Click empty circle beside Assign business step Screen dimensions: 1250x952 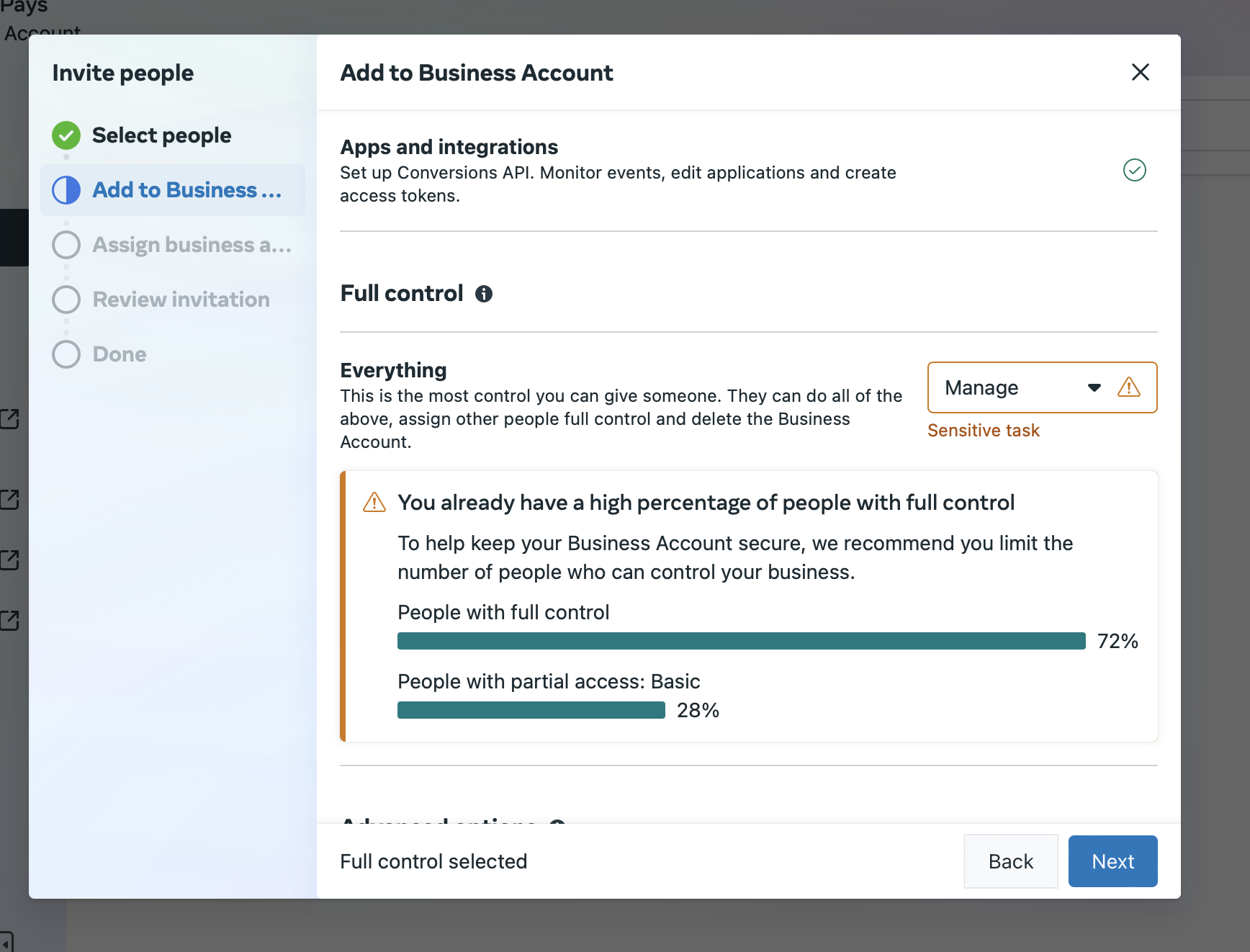66,245
